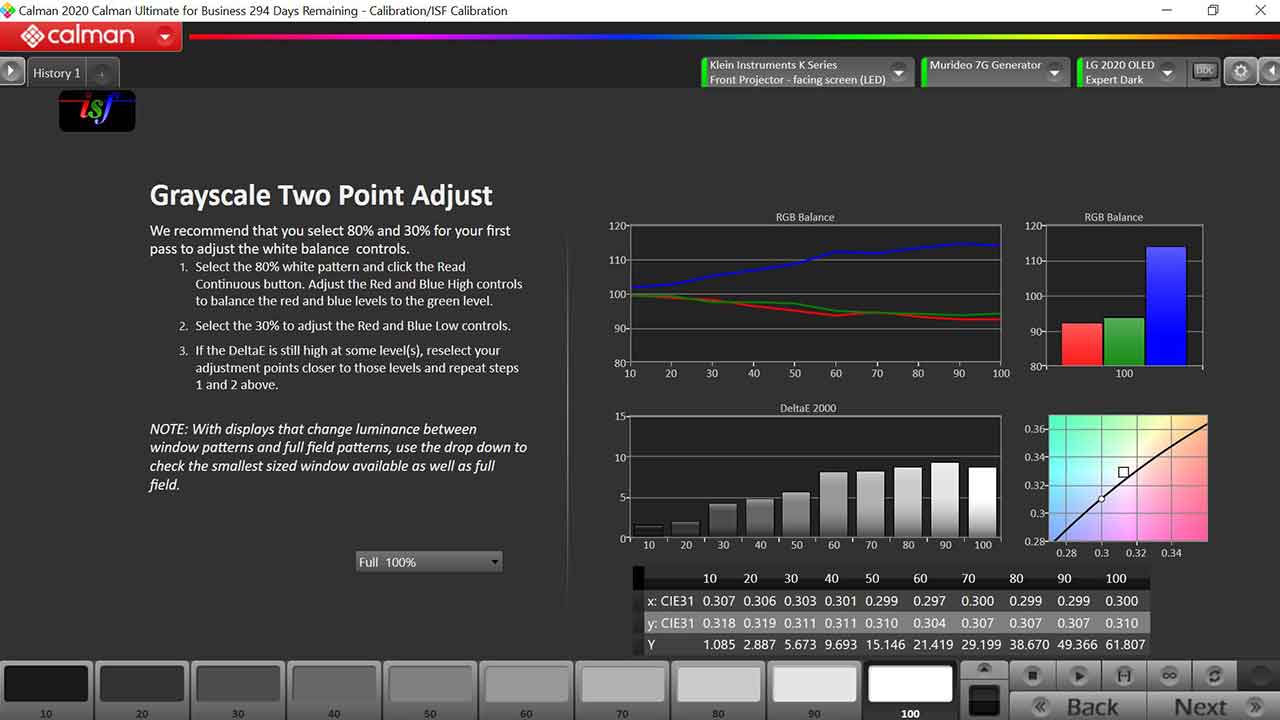Expand the left side panel arrow
Screen dimensions: 1280x720
coord(11,72)
